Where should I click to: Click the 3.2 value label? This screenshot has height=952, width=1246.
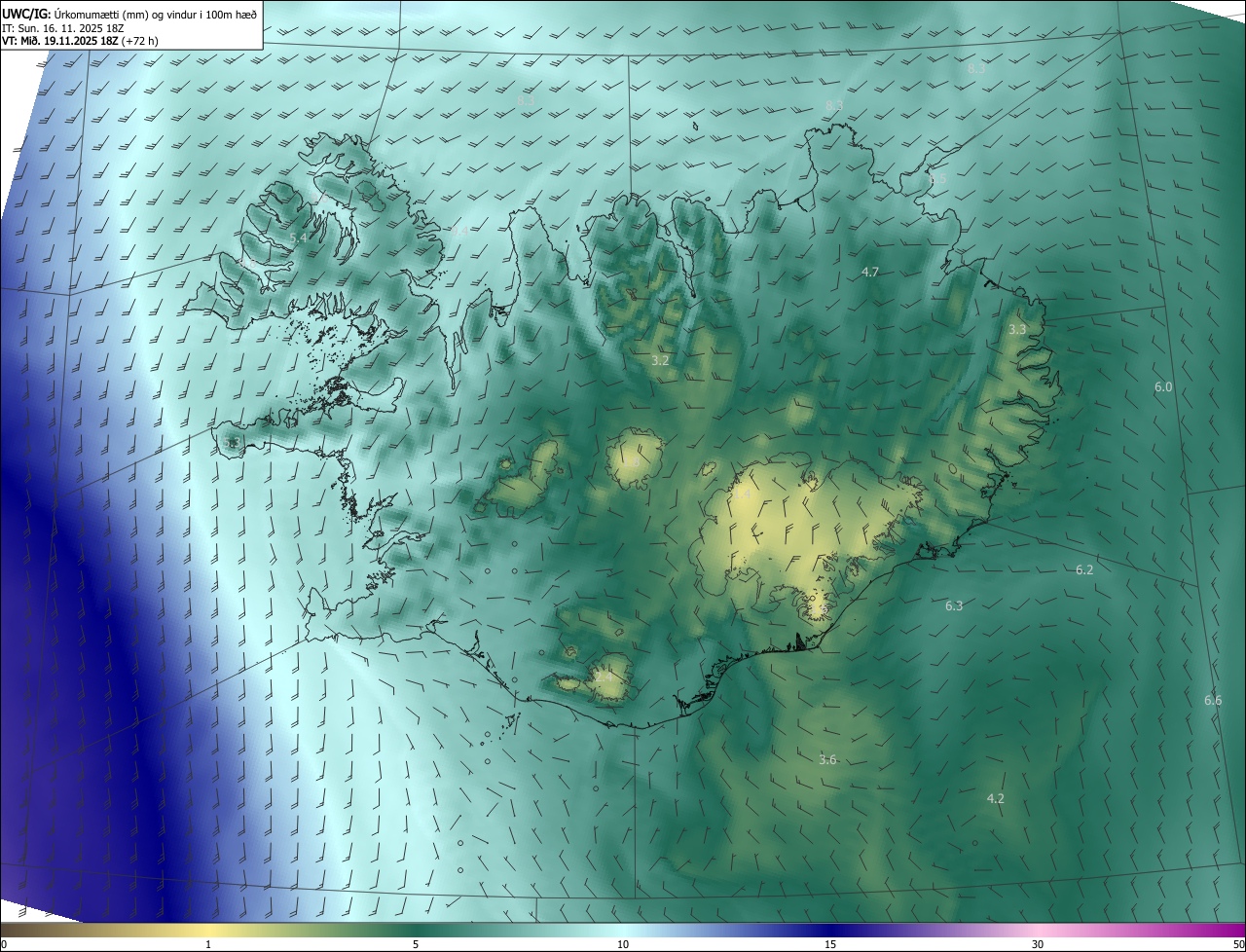pyautogui.click(x=660, y=360)
